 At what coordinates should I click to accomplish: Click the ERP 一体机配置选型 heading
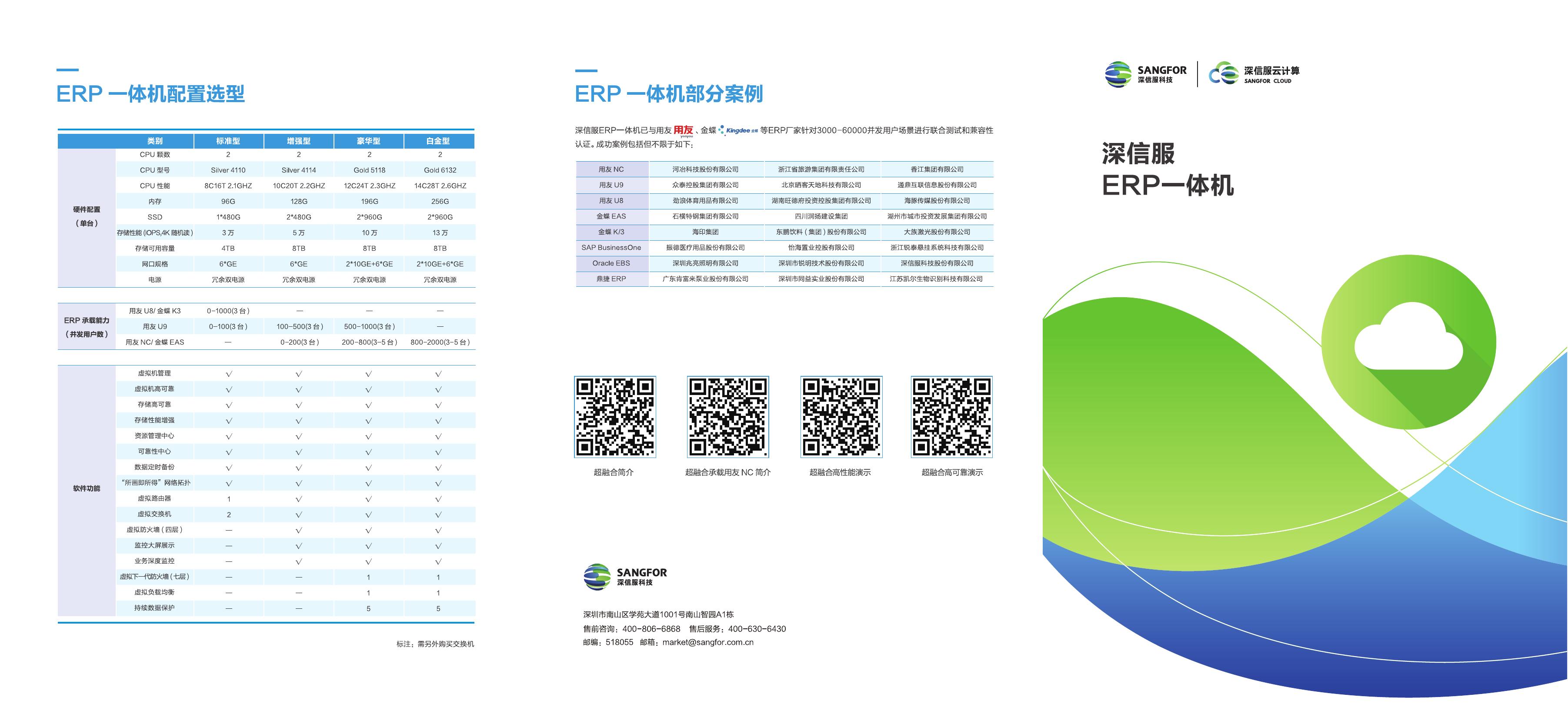click(150, 94)
